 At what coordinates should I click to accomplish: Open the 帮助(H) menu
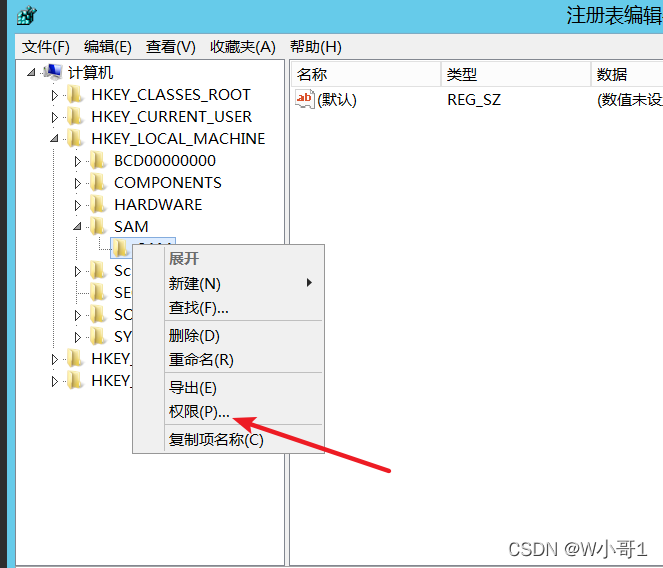click(316, 47)
